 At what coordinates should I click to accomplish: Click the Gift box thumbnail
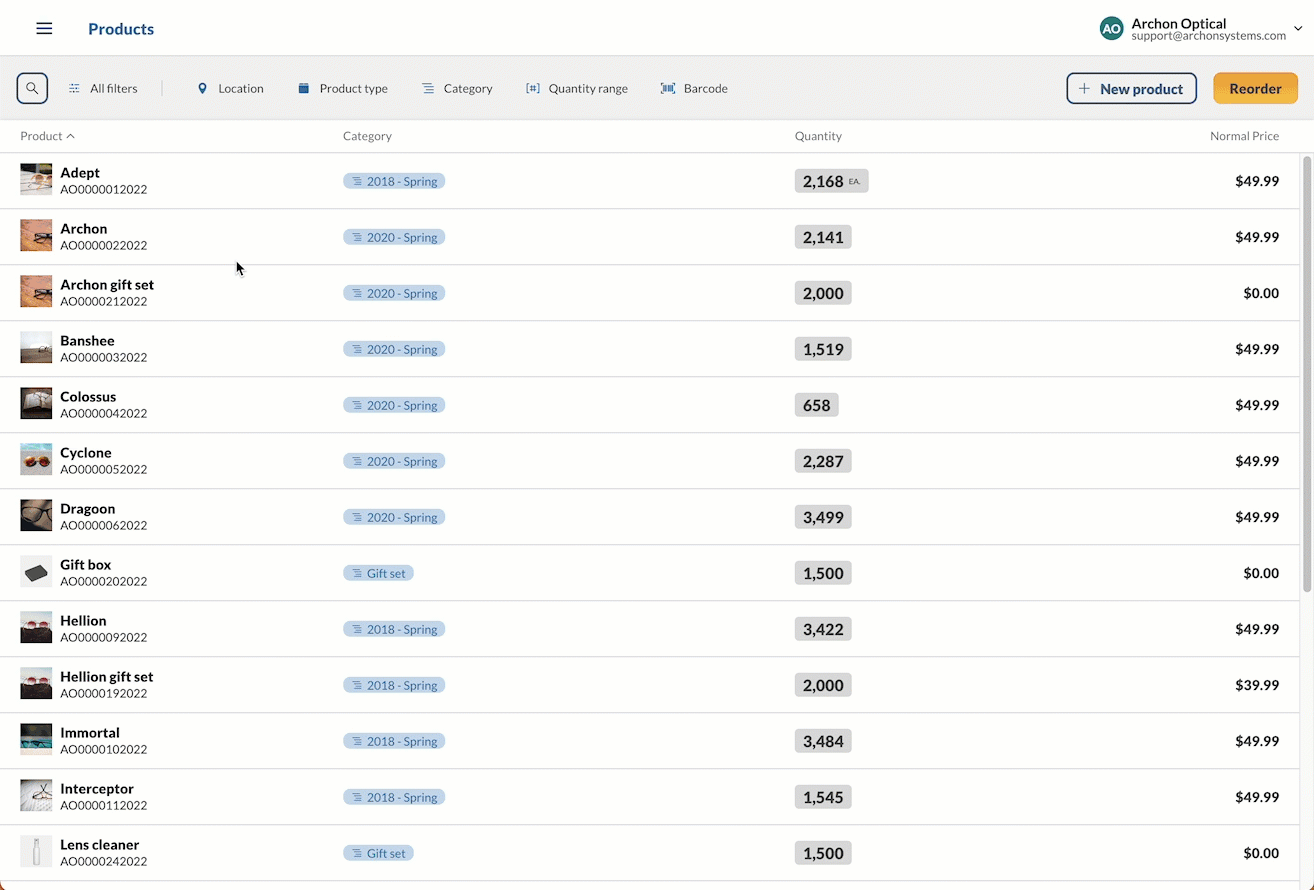(x=36, y=572)
